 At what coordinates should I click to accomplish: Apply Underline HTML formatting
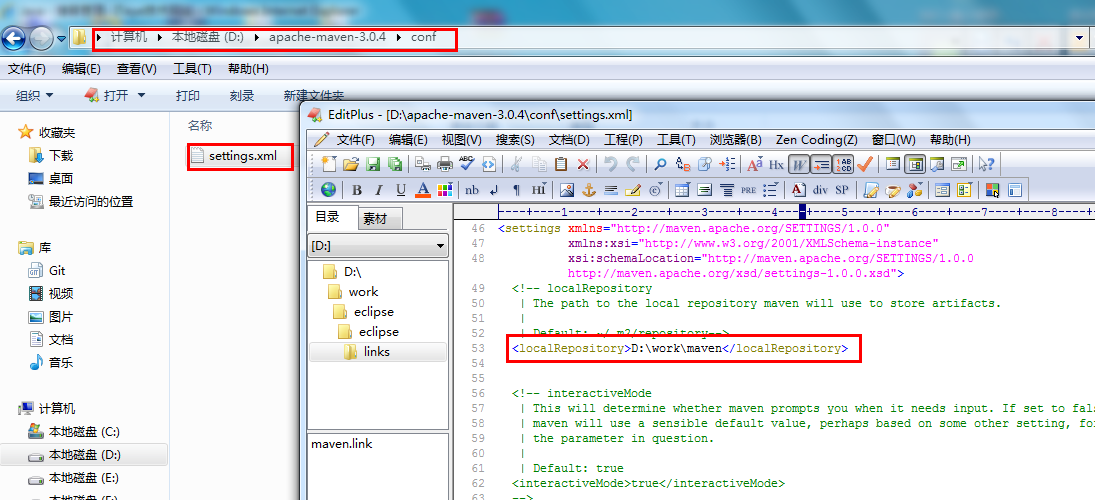pyautogui.click(x=401, y=190)
